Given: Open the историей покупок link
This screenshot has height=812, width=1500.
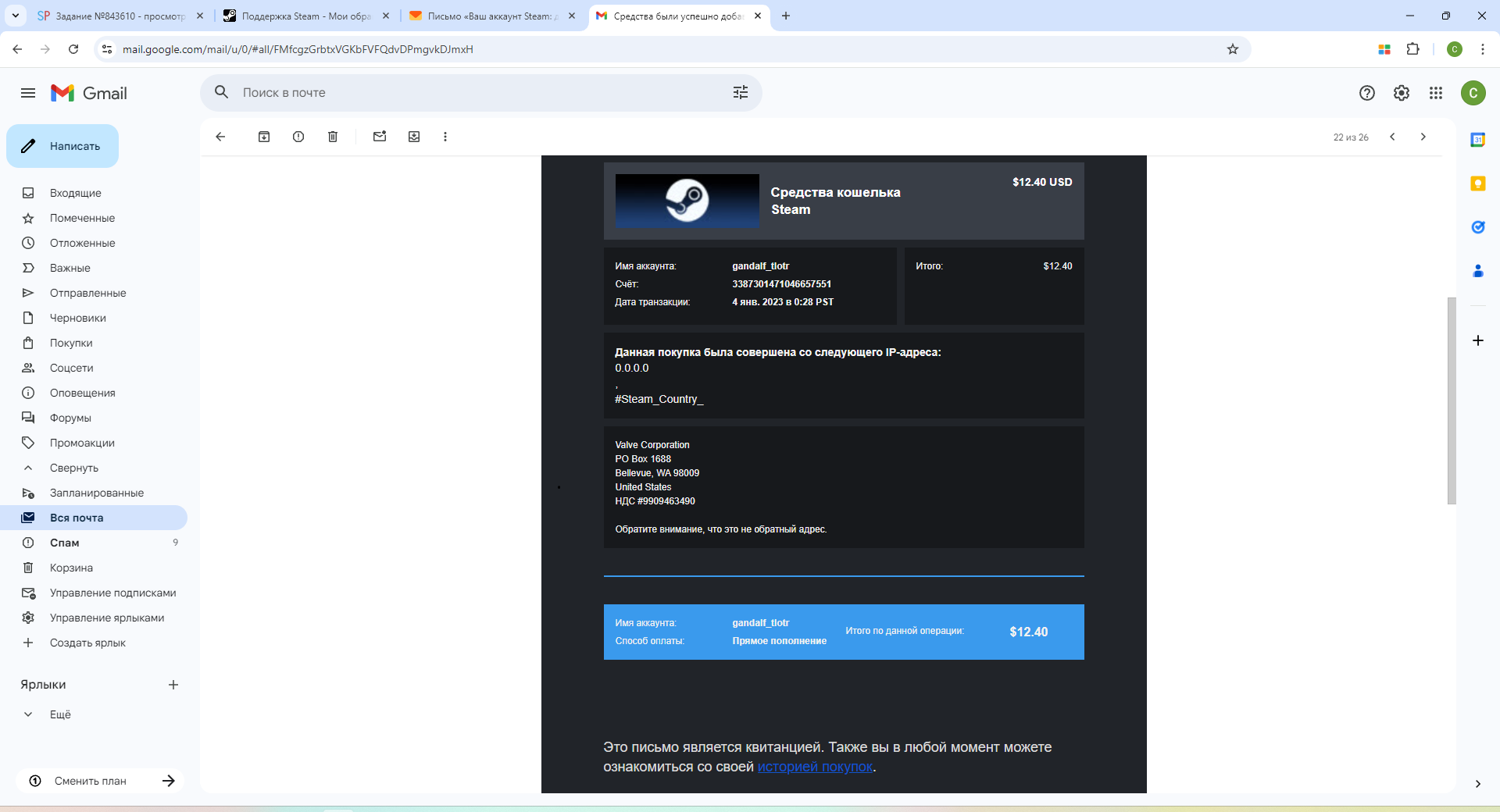Looking at the screenshot, I should pos(815,767).
